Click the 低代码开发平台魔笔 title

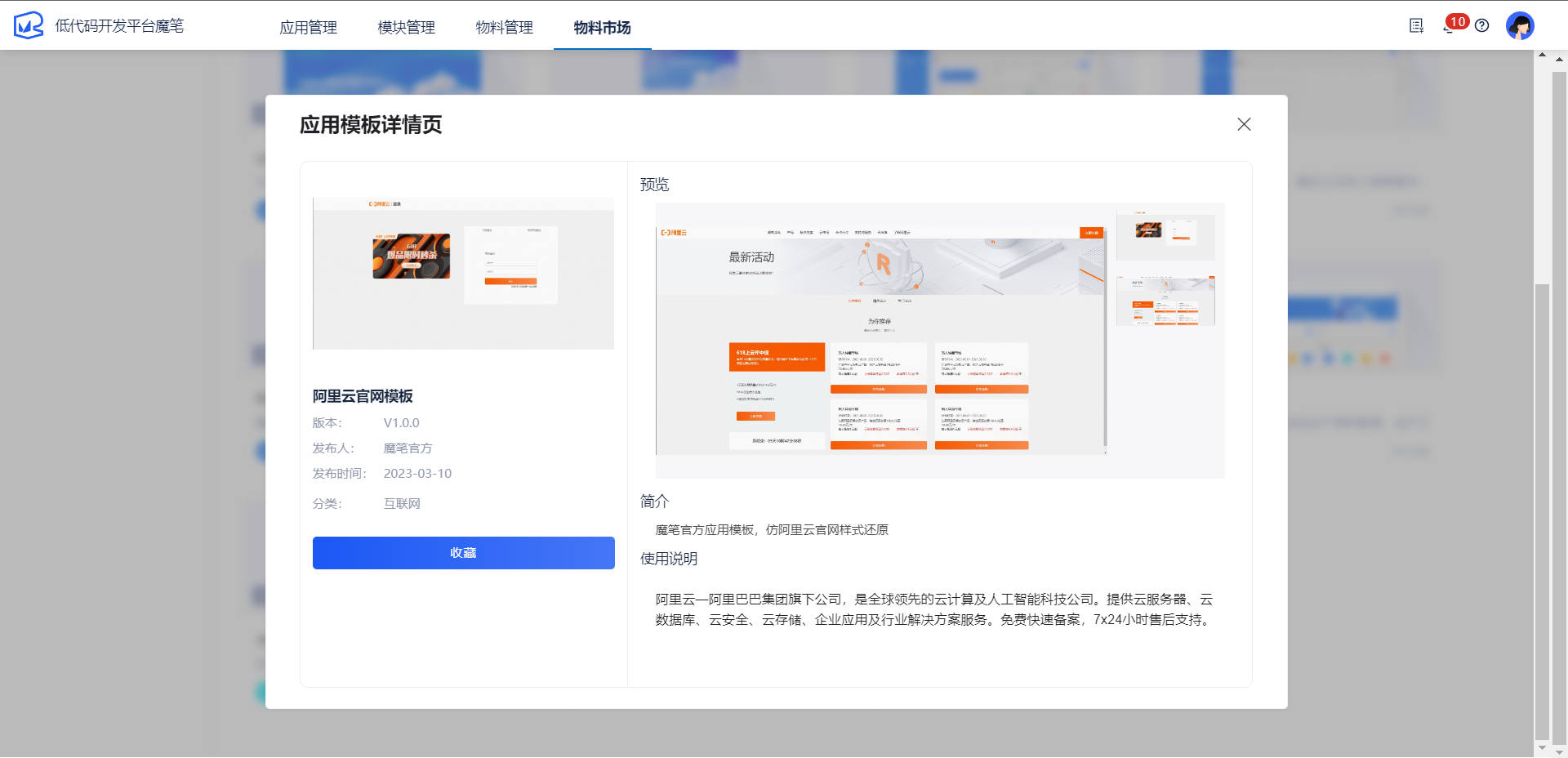point(120,25)
